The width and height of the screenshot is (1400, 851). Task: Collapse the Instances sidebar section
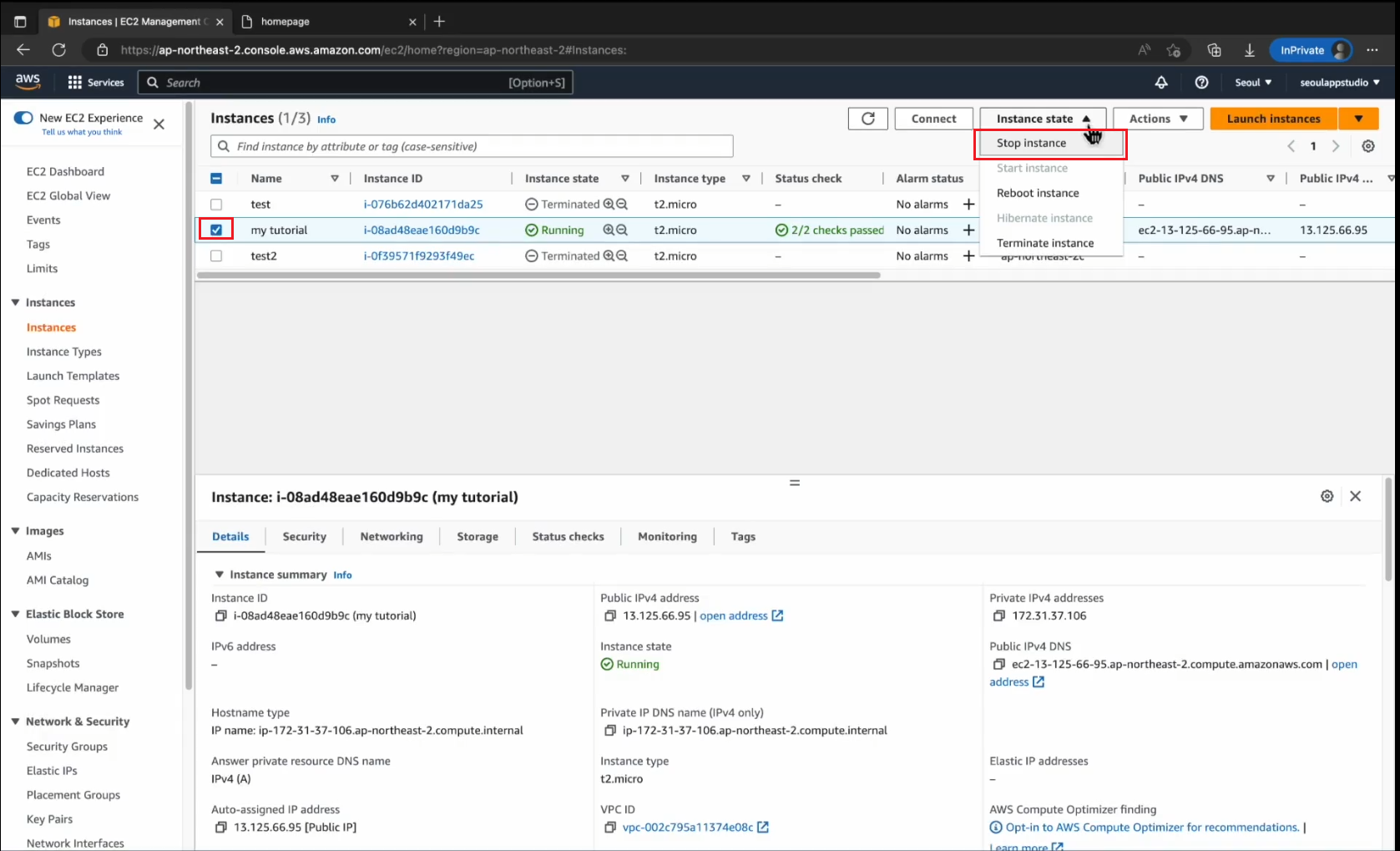tap(15, 302)
